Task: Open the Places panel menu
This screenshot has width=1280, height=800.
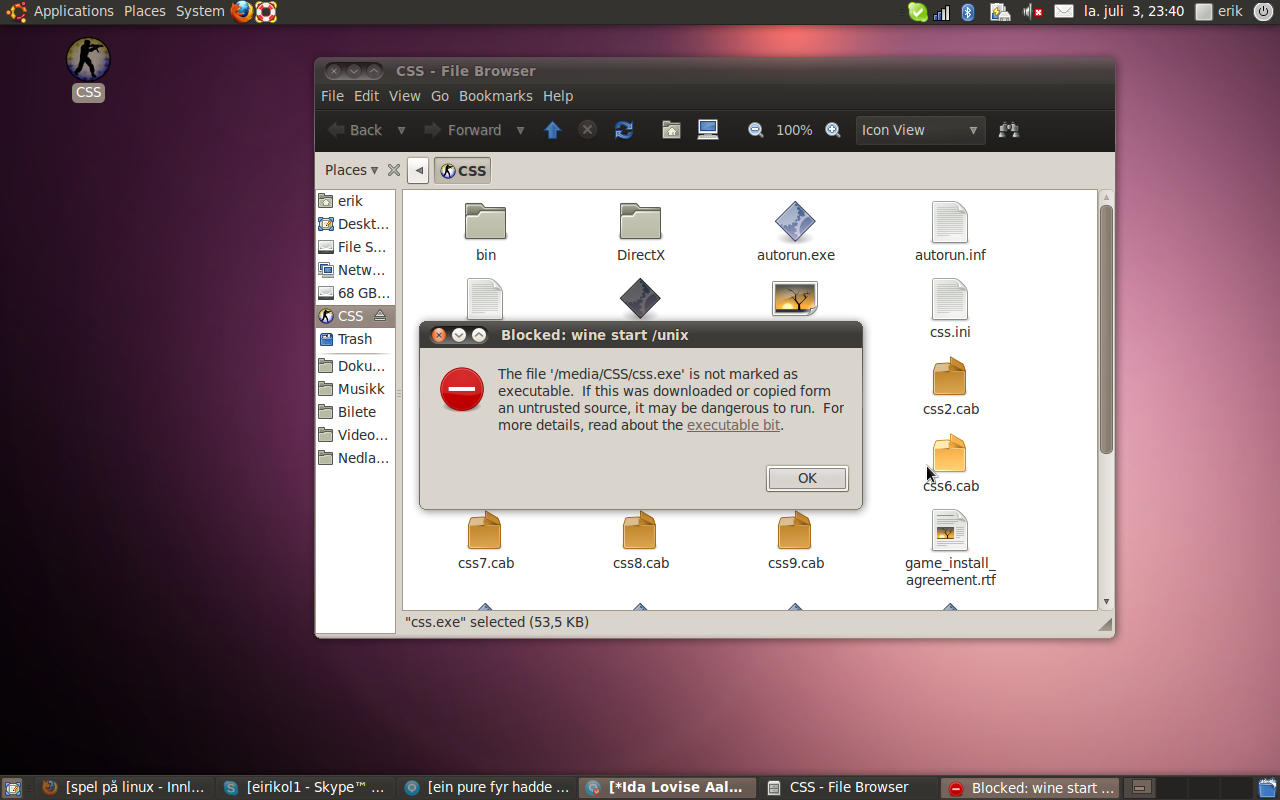Action: (145, 12)
